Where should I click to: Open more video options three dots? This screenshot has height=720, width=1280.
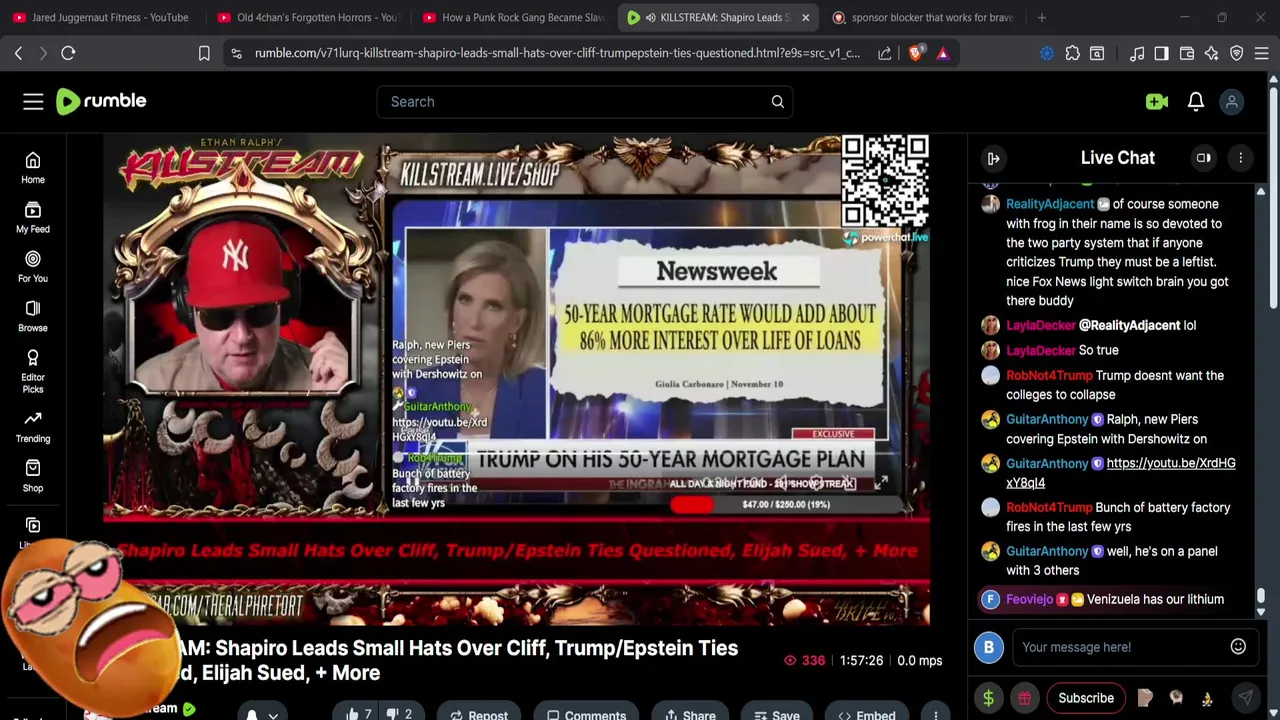(935, 714)
